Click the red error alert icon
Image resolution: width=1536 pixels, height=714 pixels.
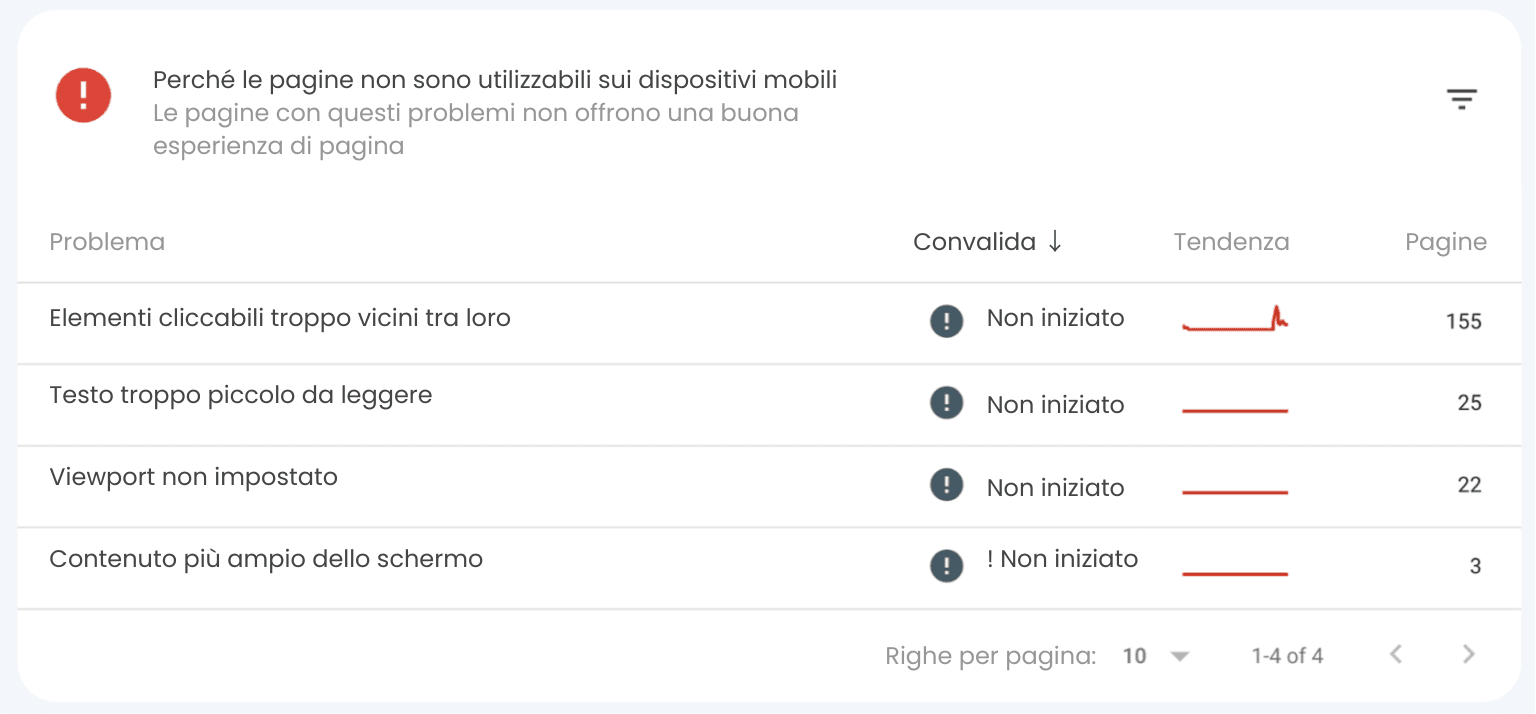pyautogui.click(x=83, y=96)
